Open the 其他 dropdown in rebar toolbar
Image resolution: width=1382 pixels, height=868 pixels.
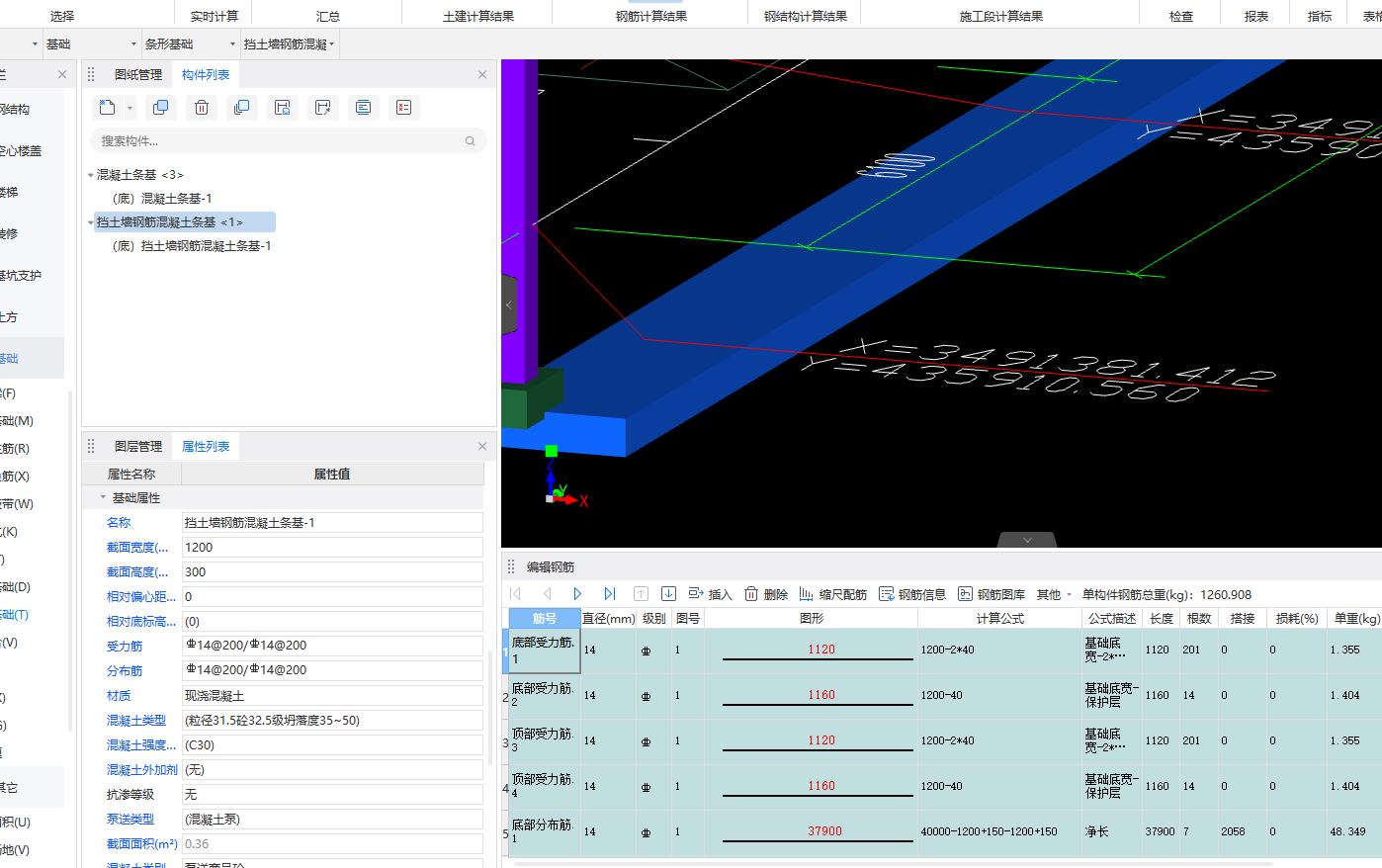(x=1055, y=594)
